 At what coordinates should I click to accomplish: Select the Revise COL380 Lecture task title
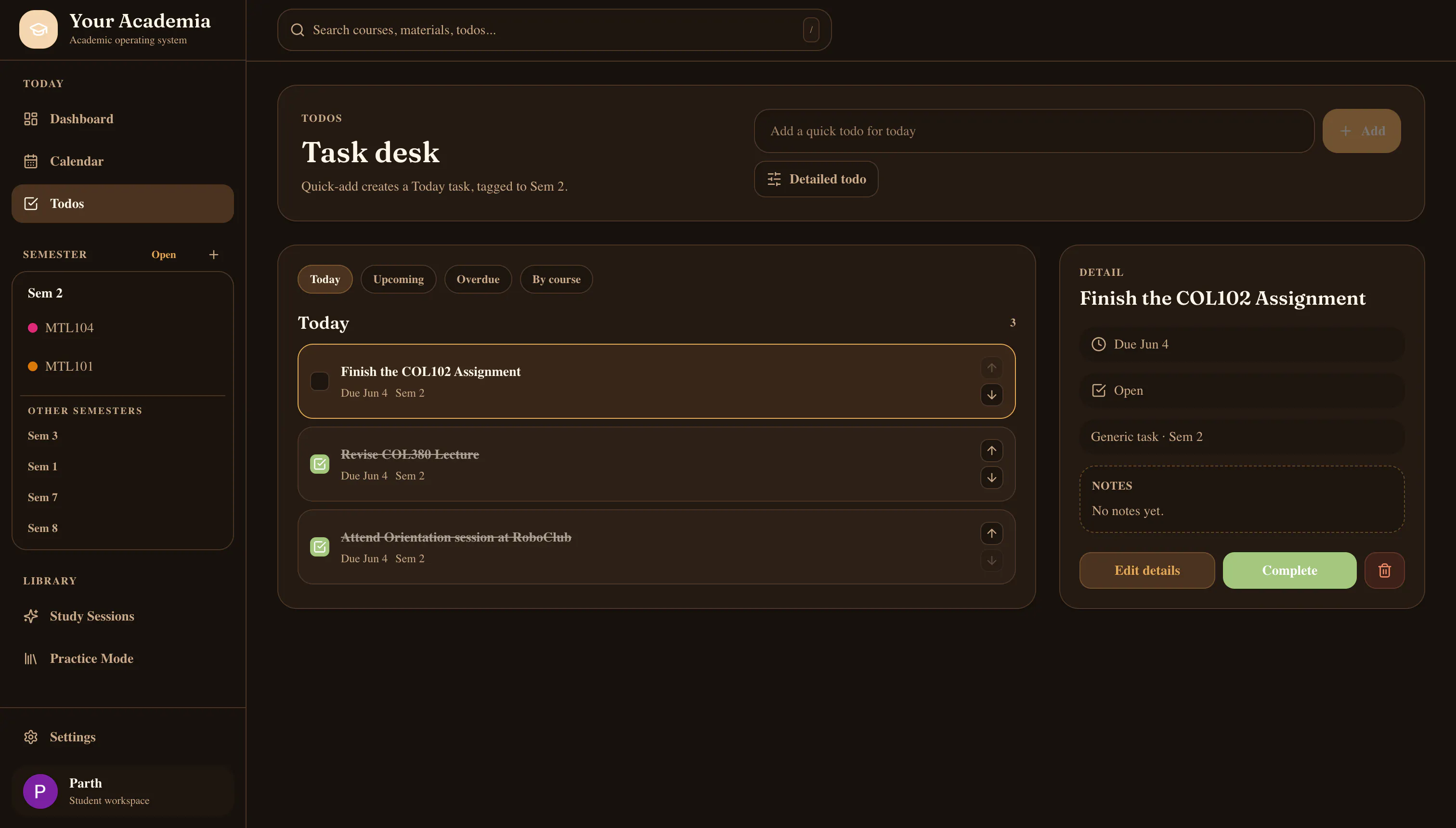tap(409, 454)
